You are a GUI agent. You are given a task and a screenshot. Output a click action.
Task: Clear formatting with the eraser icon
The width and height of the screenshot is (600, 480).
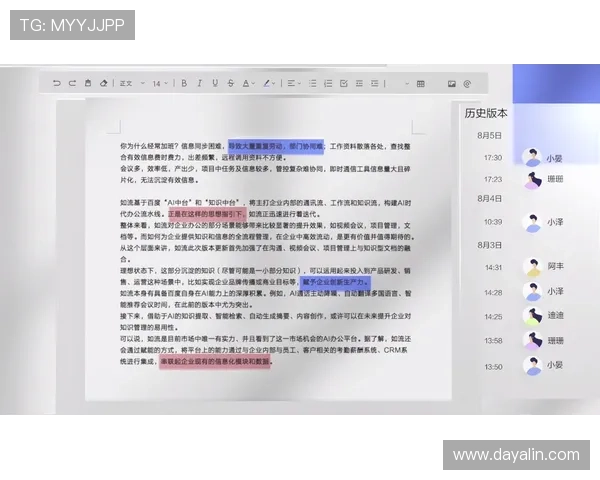(103, 83)
